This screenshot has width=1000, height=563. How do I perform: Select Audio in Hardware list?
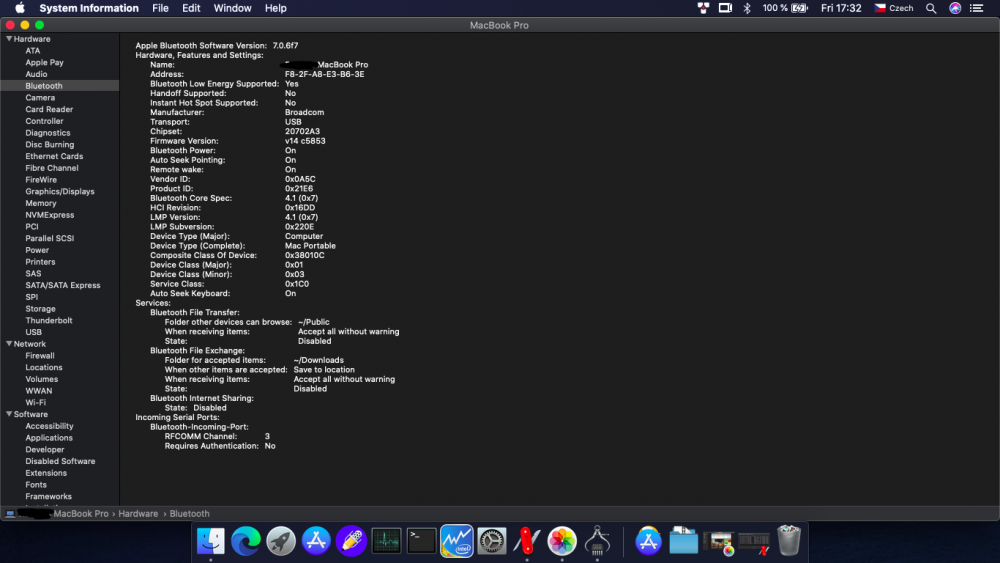pos(36,74)
